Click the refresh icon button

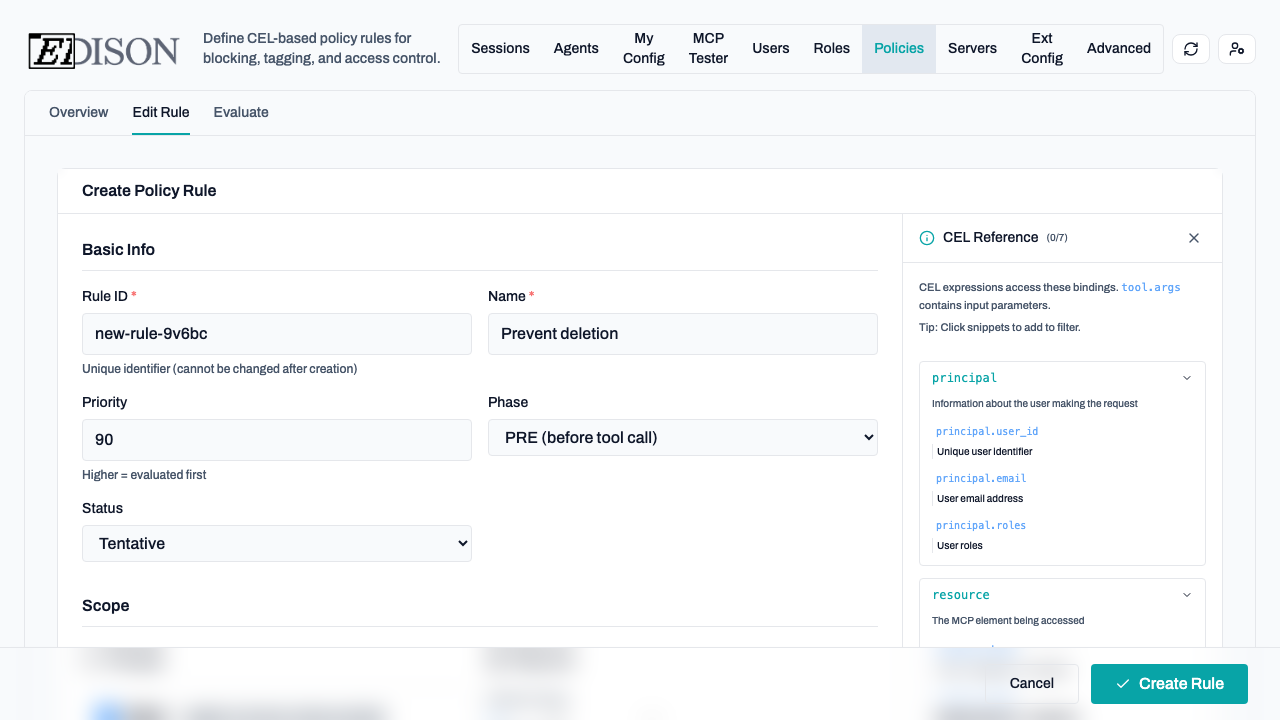tap(1190, 49)
